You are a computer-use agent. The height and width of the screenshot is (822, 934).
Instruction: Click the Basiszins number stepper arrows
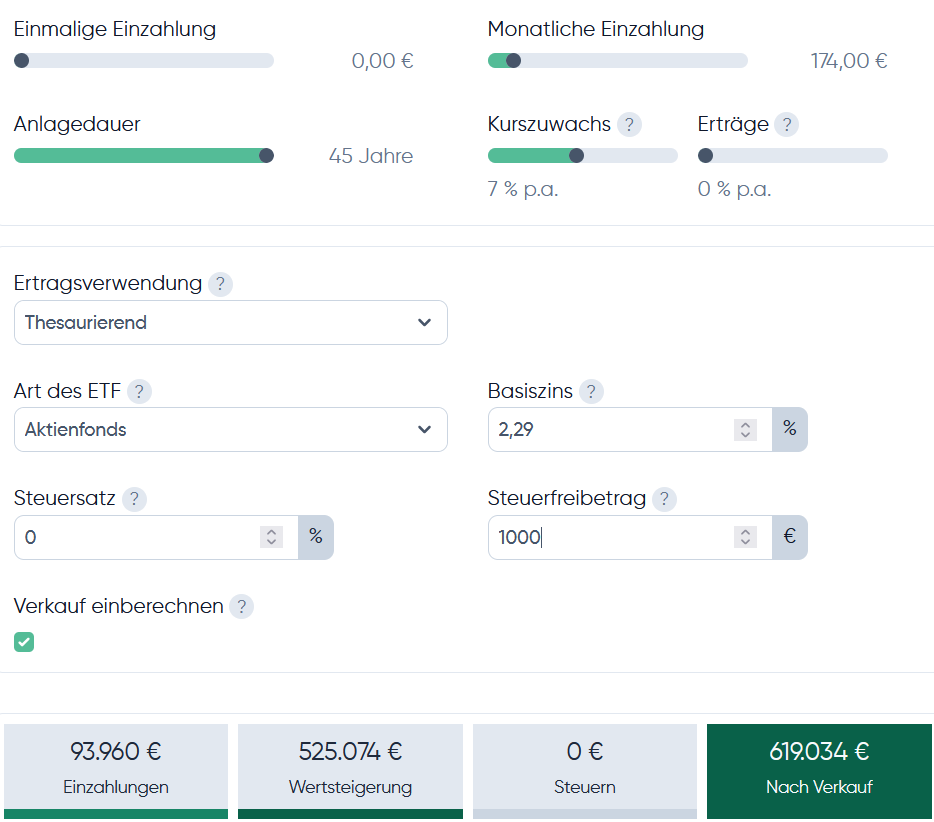(745, 430)
